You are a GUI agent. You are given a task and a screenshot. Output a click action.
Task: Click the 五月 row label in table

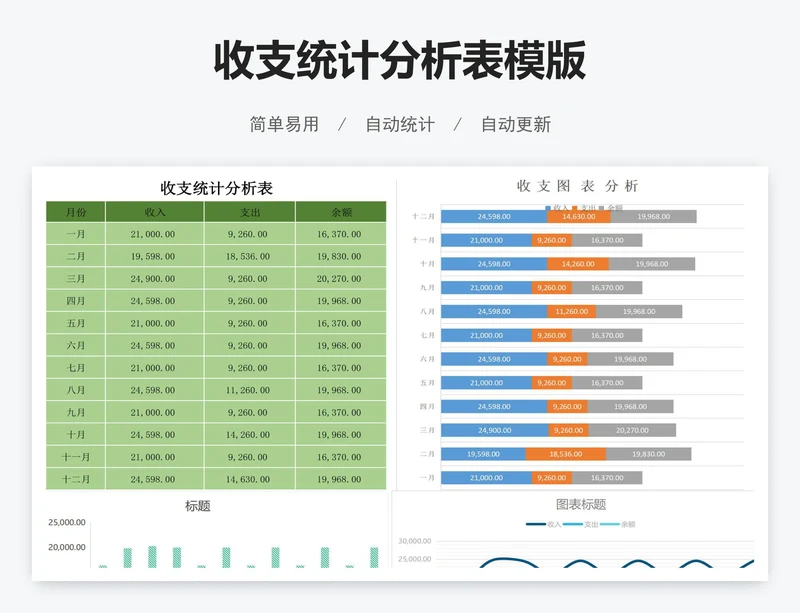pyautogui.click(x=76, y=323)
